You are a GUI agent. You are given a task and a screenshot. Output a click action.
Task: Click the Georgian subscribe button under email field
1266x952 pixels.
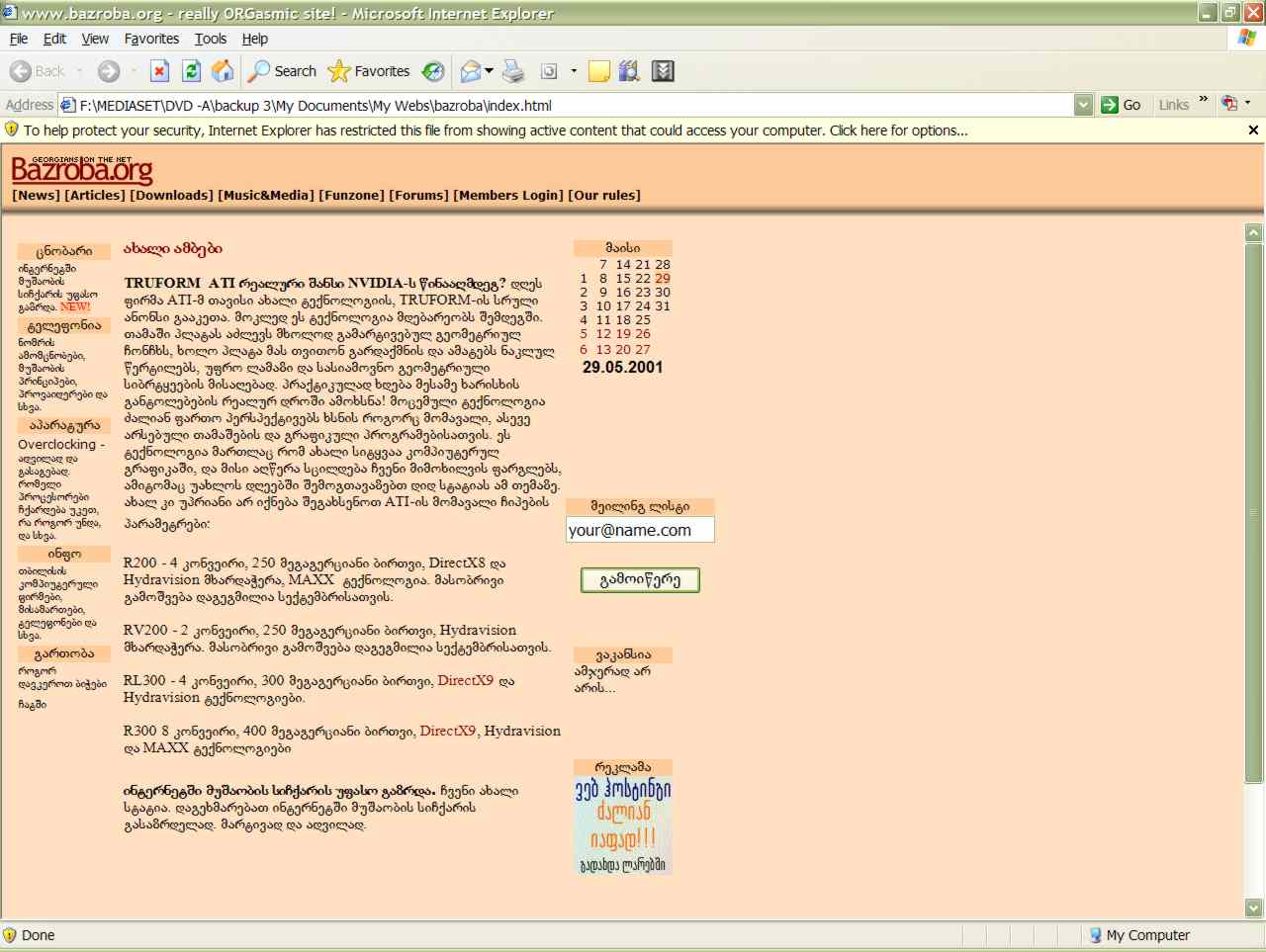pyautogui.click(x=640, y=580)
